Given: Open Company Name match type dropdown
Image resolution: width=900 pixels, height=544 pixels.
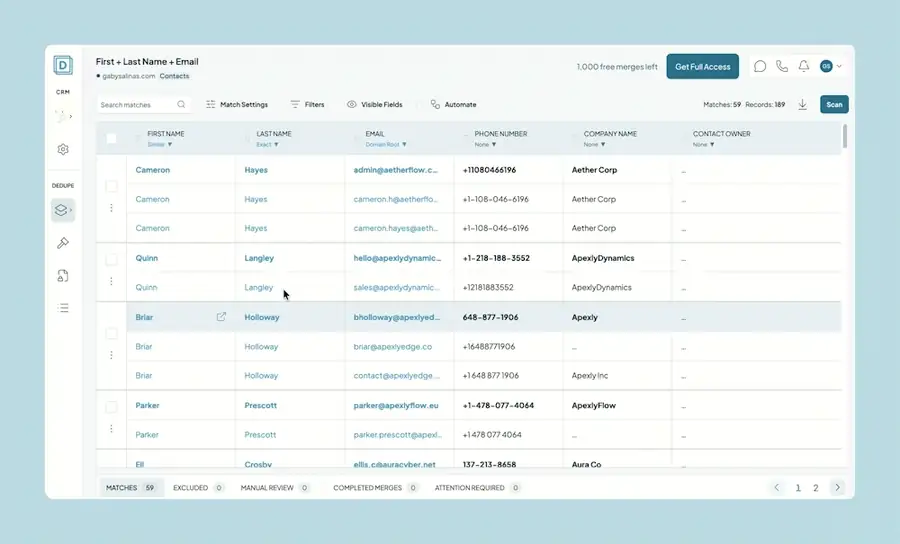Looking at the screenshot, I should [x=594, y=145].
